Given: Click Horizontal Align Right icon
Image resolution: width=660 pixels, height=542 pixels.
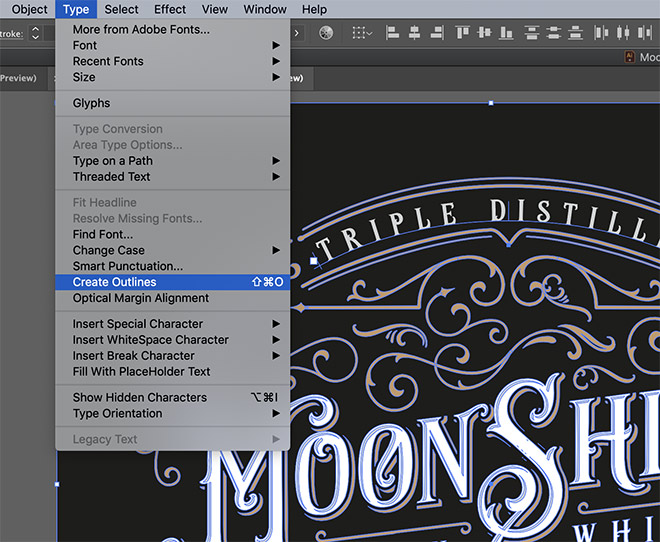Looking at the screenshot, I should (x=436, y=33).
